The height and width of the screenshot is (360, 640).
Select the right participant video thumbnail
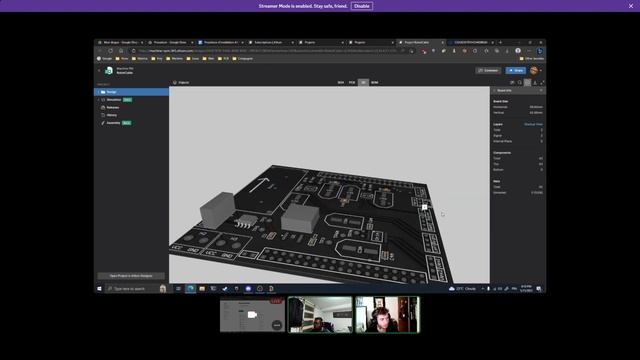(387, 315)
